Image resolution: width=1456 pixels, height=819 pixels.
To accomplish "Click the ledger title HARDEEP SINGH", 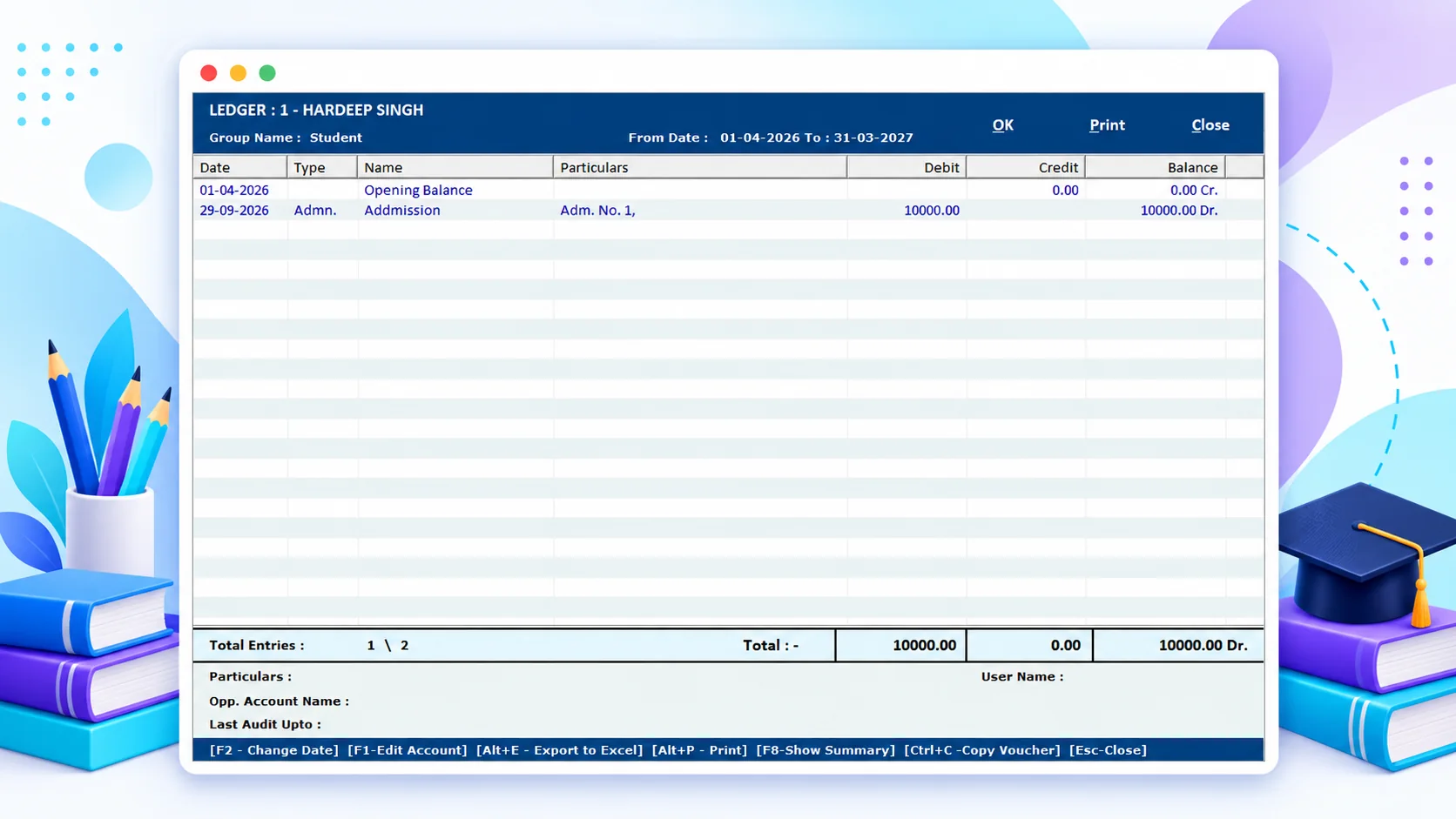I will coord(363,110).
